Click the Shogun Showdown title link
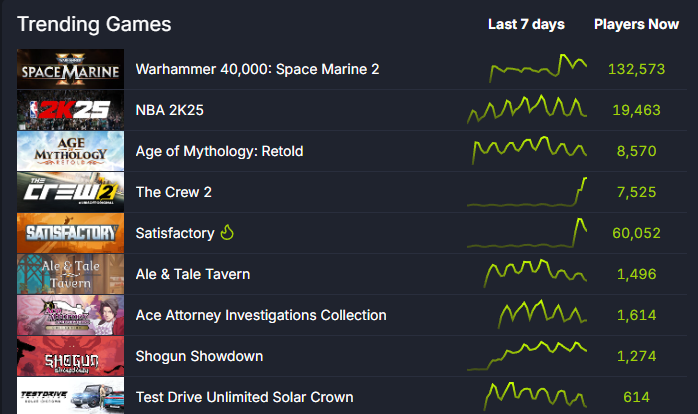Image resolution: width=698 pixels, height=414 pixels. point(199,356)
